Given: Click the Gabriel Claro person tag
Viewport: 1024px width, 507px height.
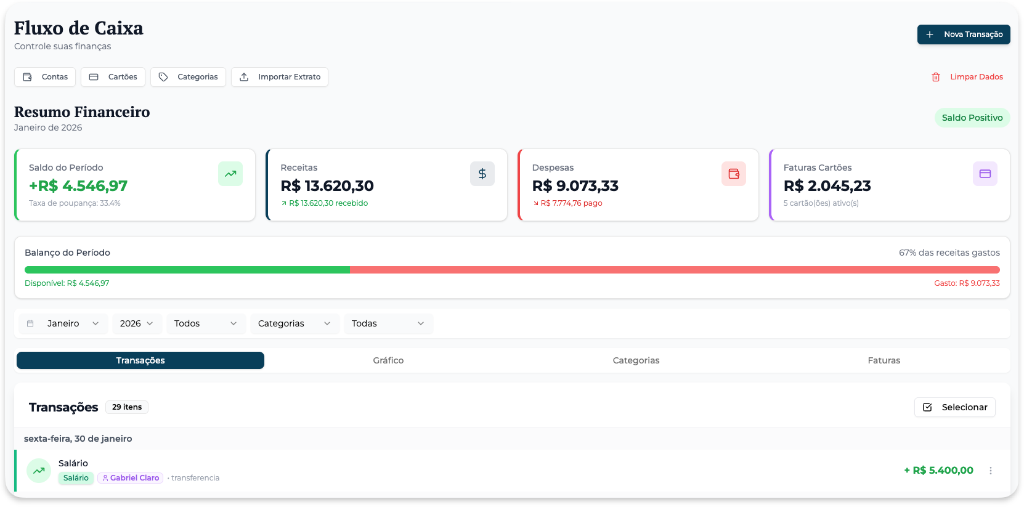Looking at the screenshot, I should (130, 478).
